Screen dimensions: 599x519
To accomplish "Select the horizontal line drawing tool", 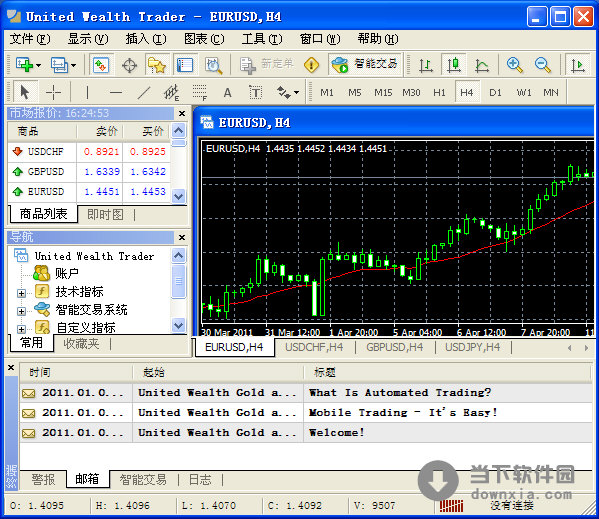I will tap(115, 92).
